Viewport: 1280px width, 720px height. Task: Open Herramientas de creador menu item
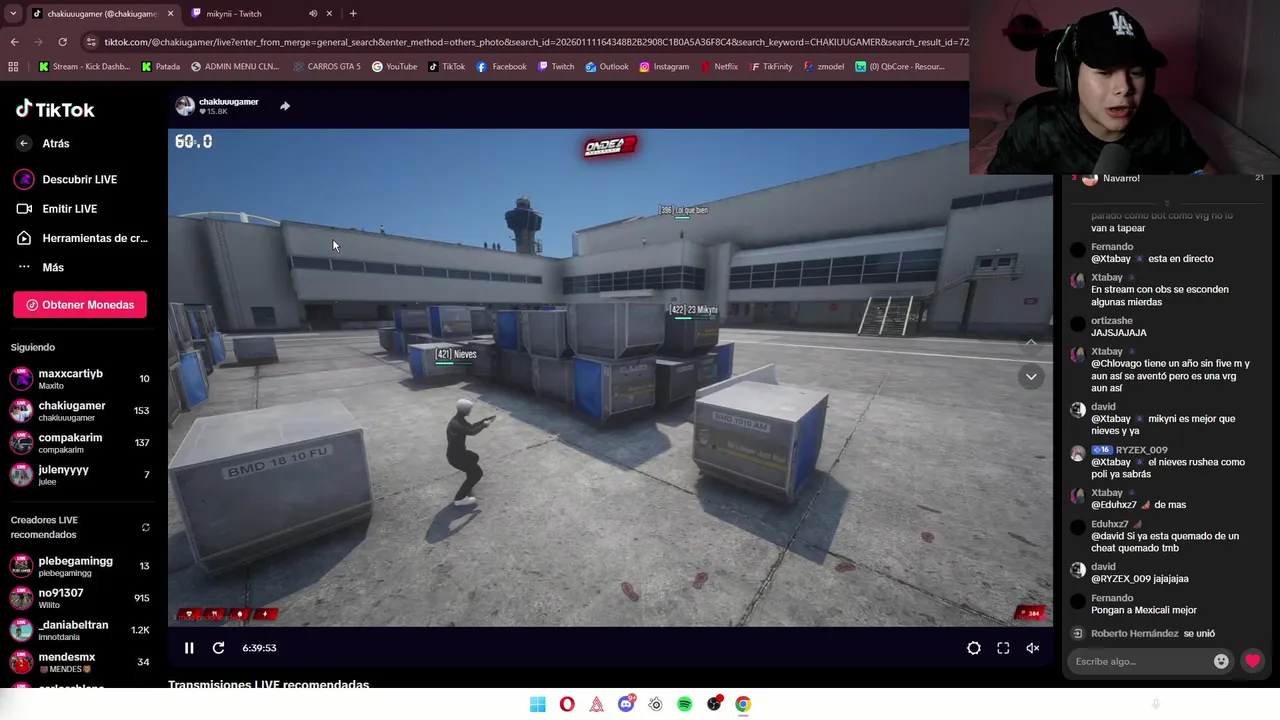point(82,238)
